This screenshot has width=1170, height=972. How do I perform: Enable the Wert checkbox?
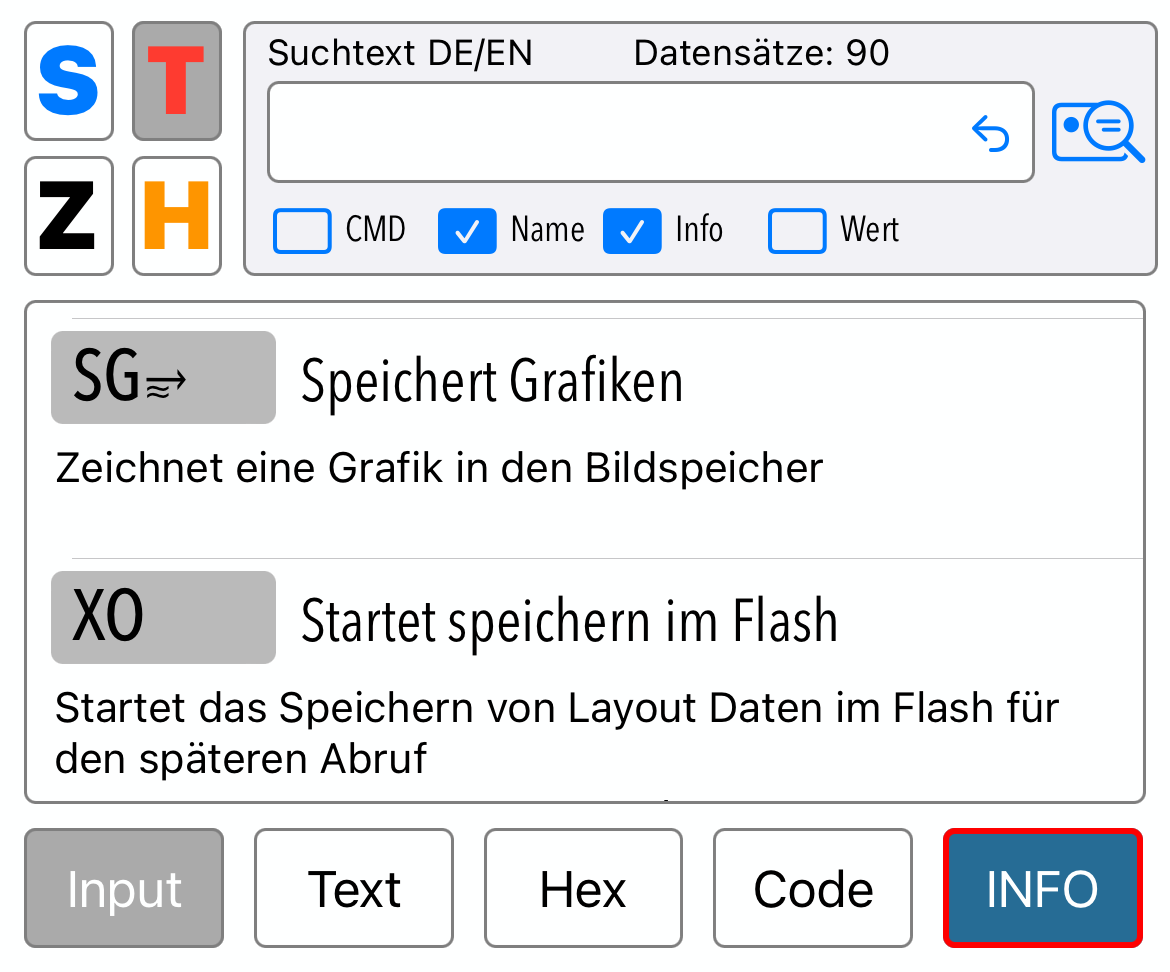click(x=797, y=231)
